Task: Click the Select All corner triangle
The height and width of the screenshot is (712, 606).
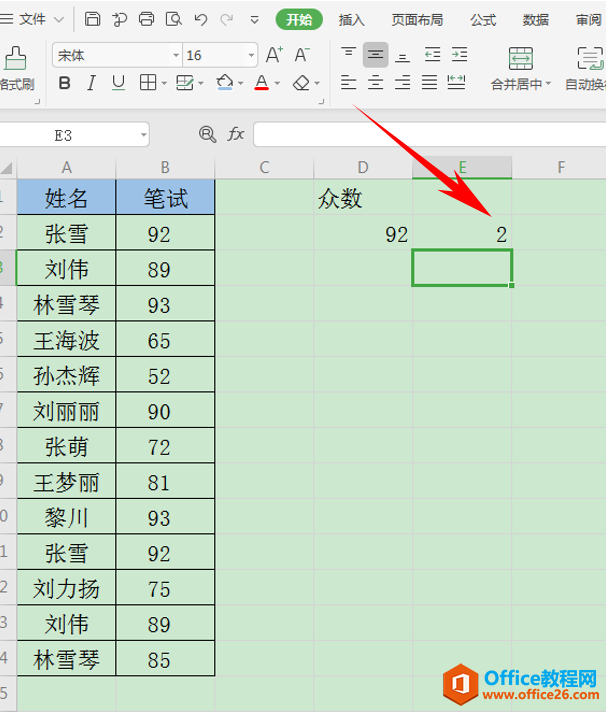Action: coord(8,168)
